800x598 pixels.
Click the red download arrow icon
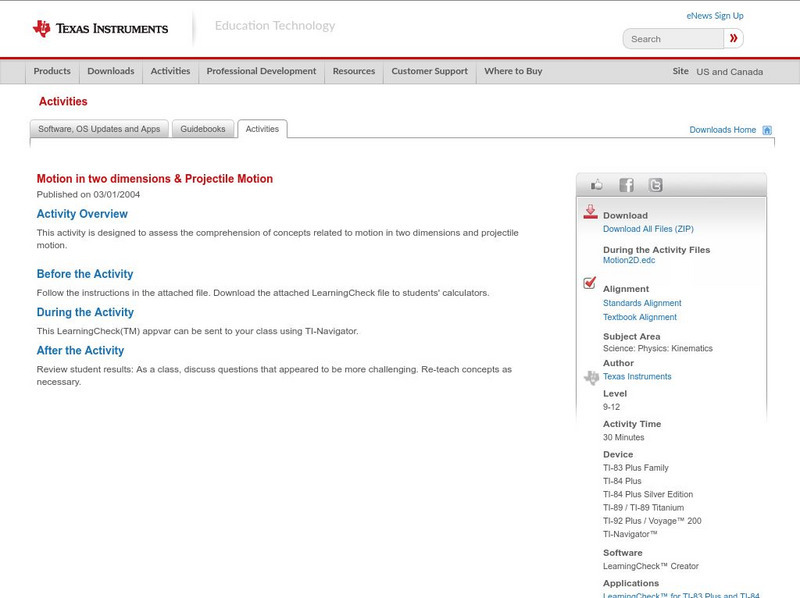click(590, 212)
